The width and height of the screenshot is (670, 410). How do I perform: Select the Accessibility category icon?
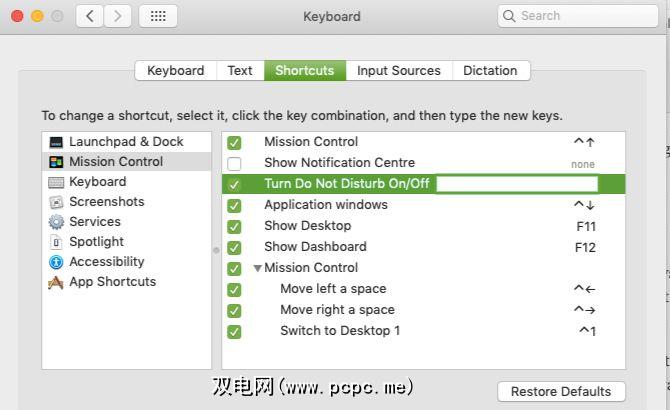(x=56, y=262)
